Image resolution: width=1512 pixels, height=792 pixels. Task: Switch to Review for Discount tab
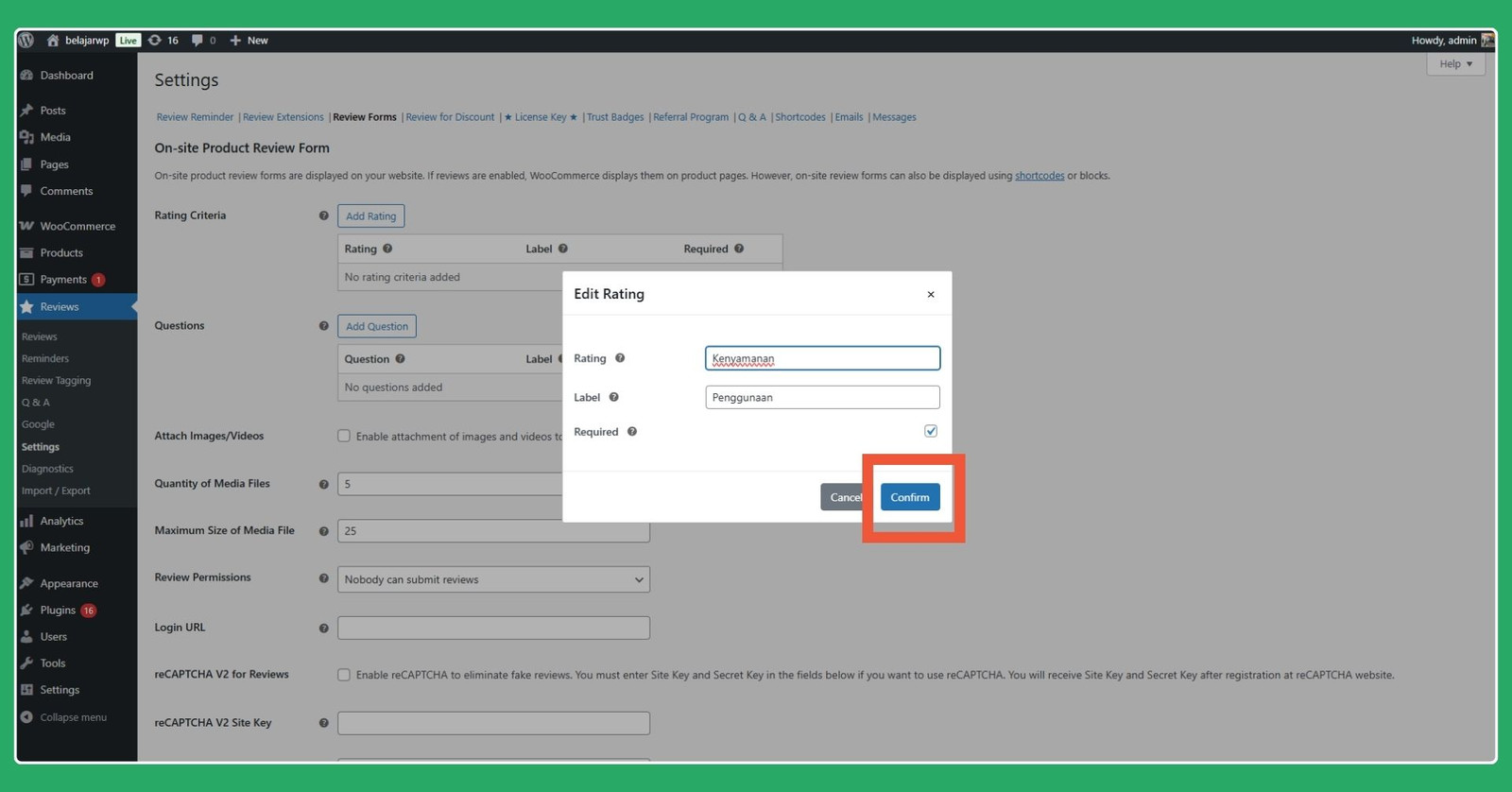(x=450, y=117)
